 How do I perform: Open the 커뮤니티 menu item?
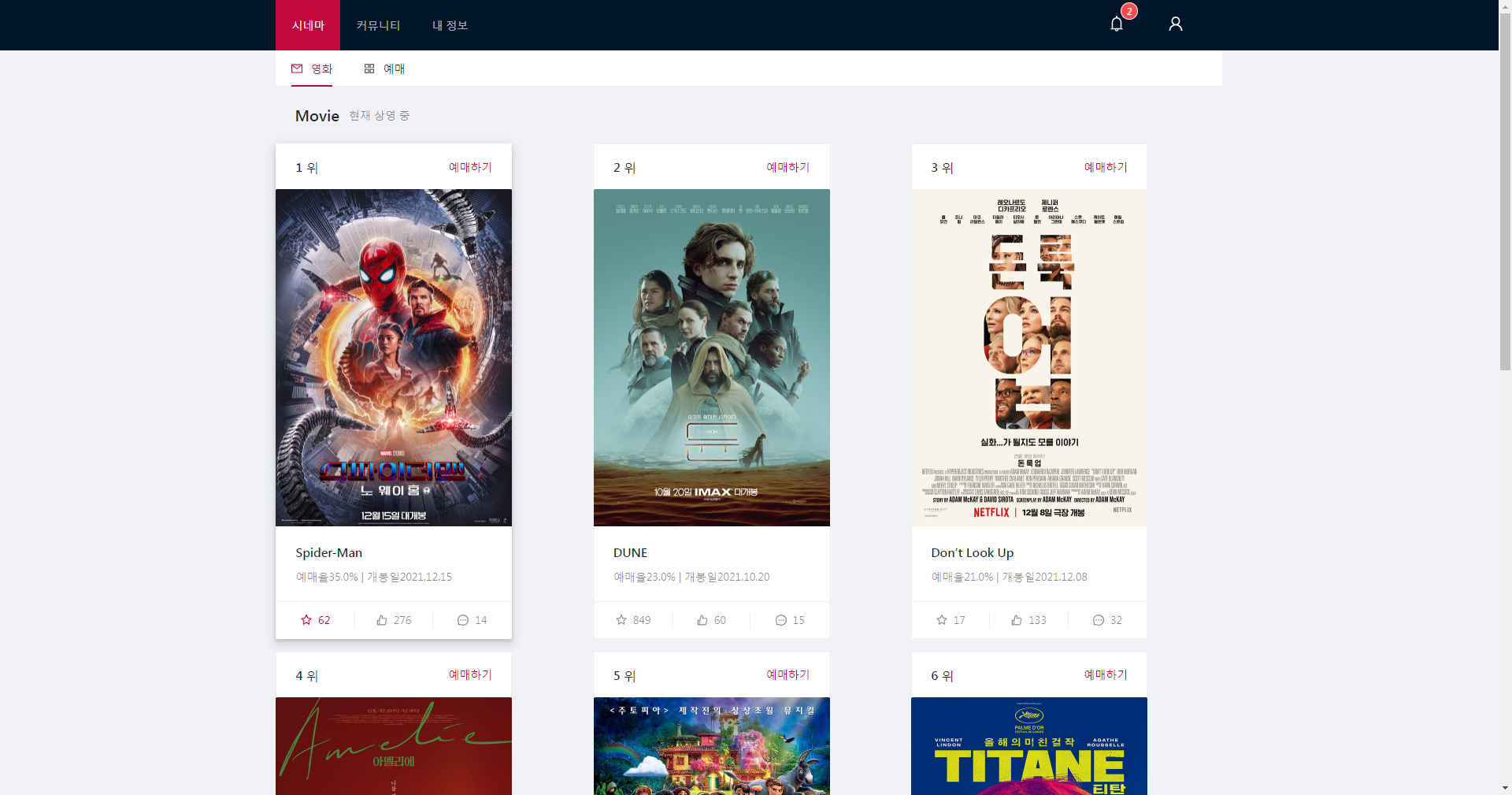point(378,25)
